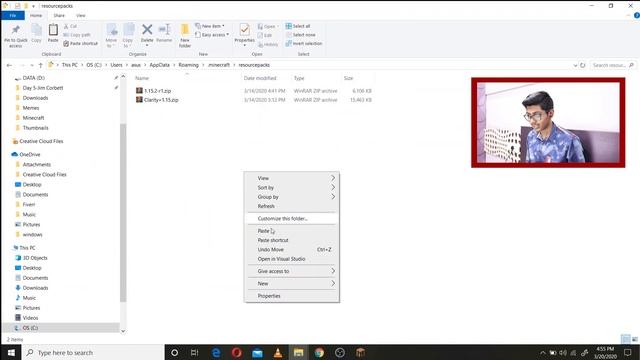Choose Customize this folder in context menu
640x360 pixels.
click(x=291, y=218)
